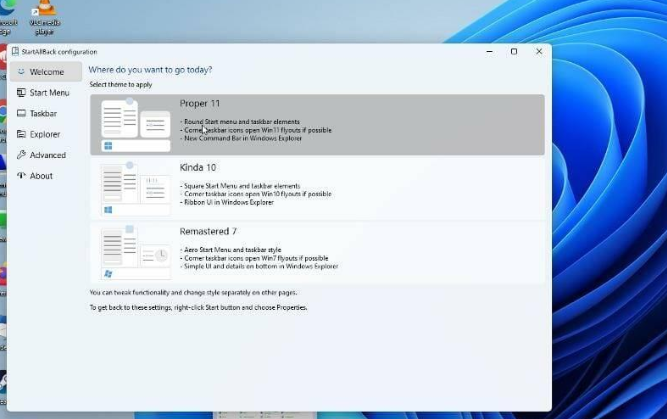The image size is (667, 419).
Task: Click the Advanced wrench icon
Action: [x=21, y=155]
